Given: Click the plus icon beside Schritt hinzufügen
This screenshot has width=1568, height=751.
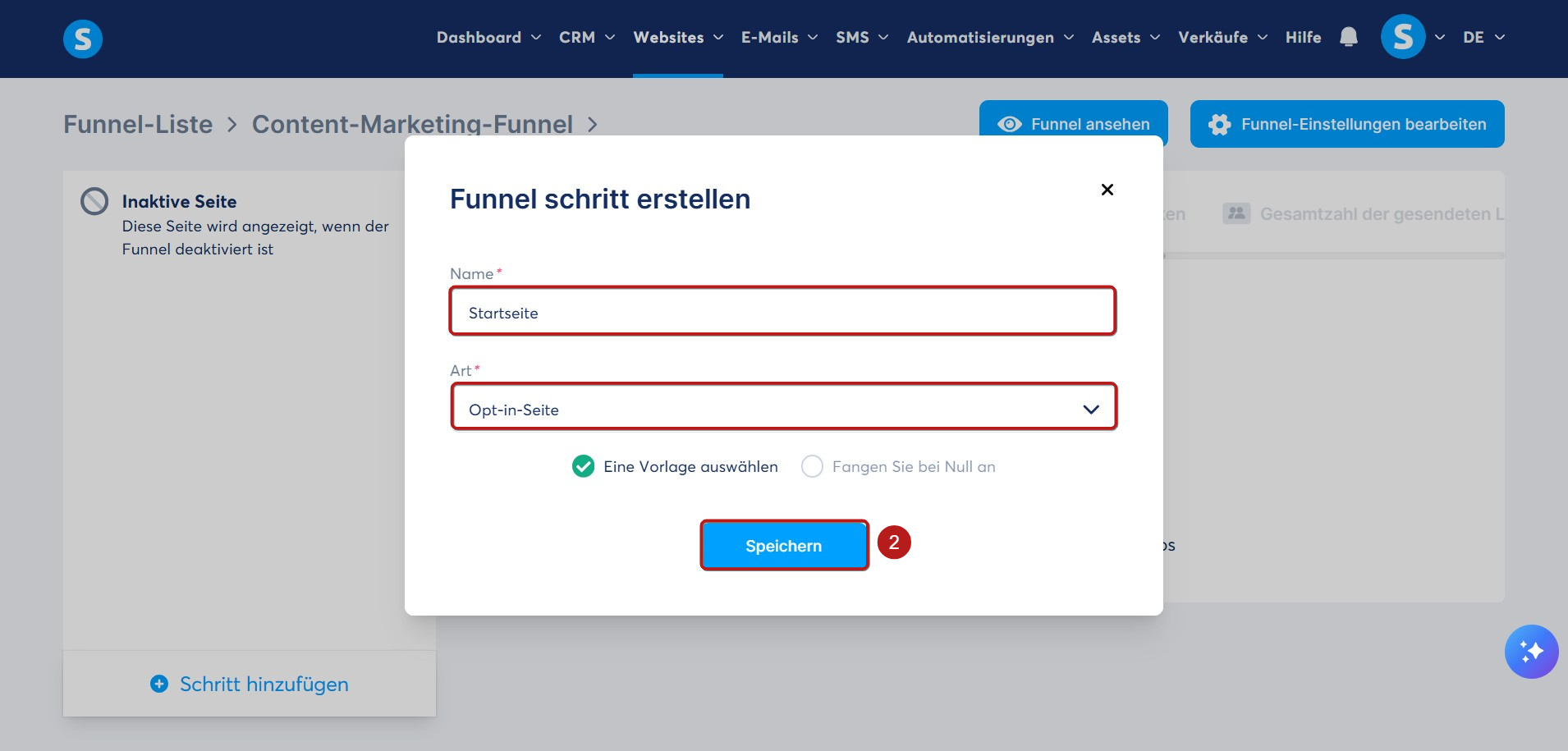Looking at the screenshot, I should (159, 684).
